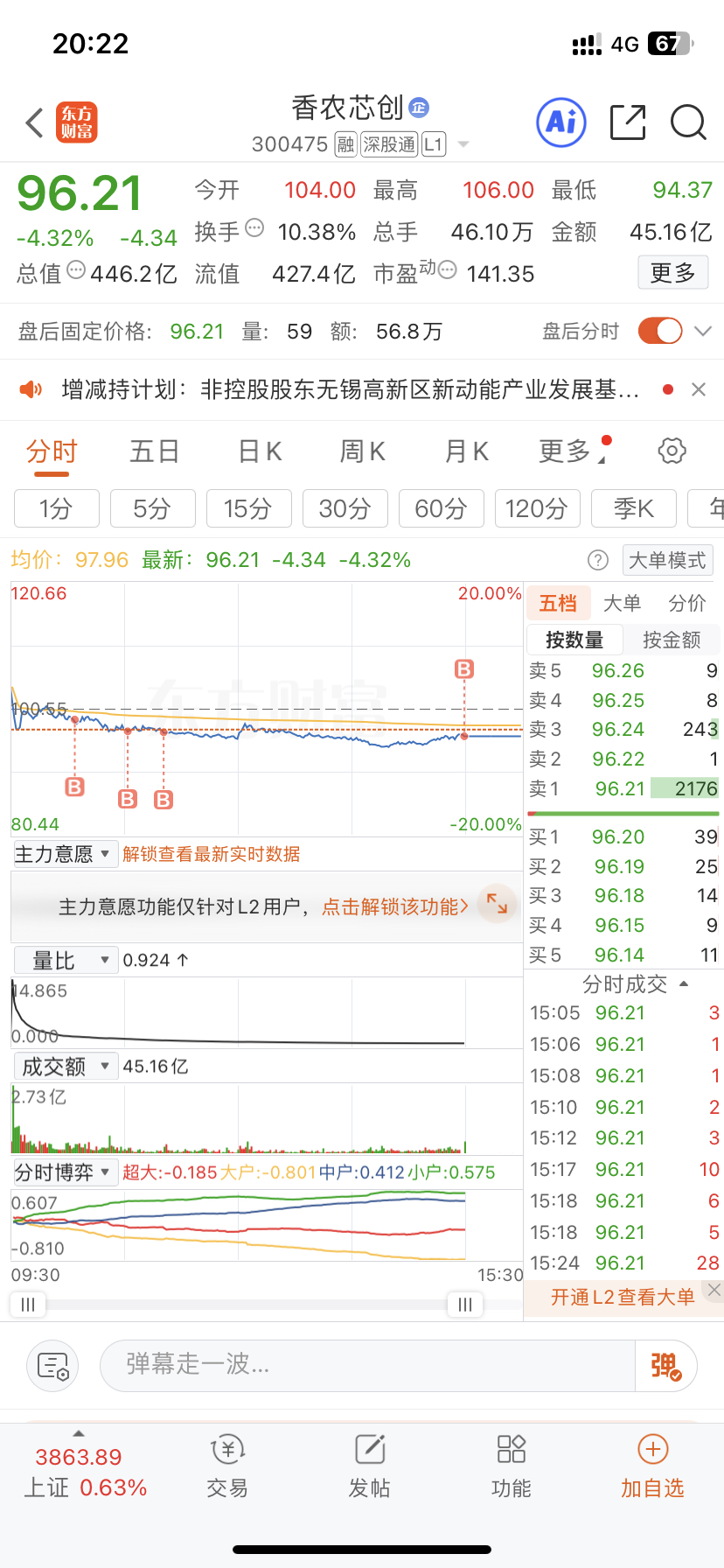Collapse the 分时成交 list
The image size is (724, 1568).
coord(684,984)
